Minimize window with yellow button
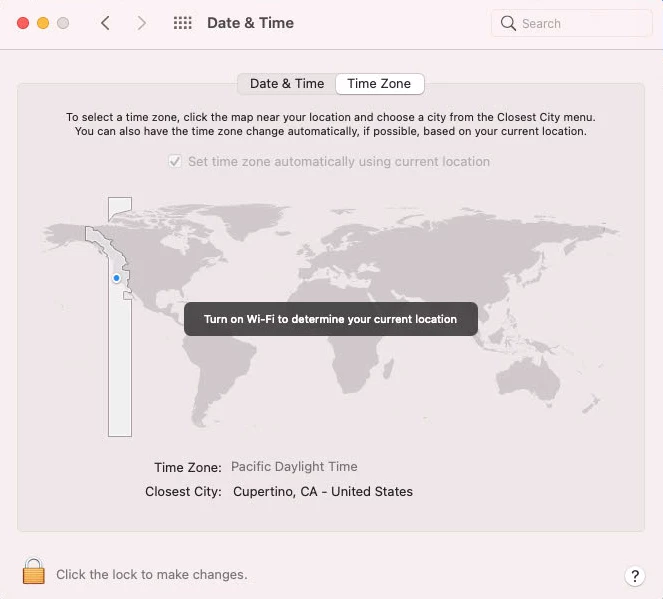The image size is (663, 599). pos(43,23)
